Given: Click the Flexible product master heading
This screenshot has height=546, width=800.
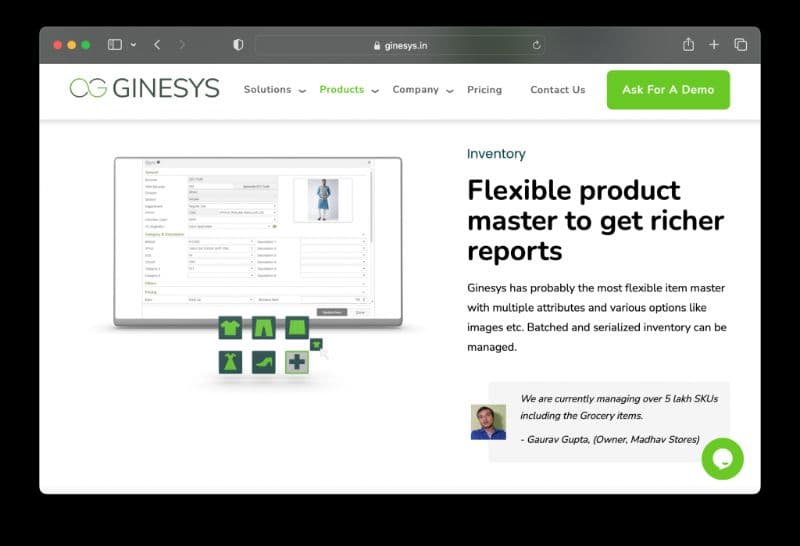Looking at the screenshot, I should (x=595, y=220).
